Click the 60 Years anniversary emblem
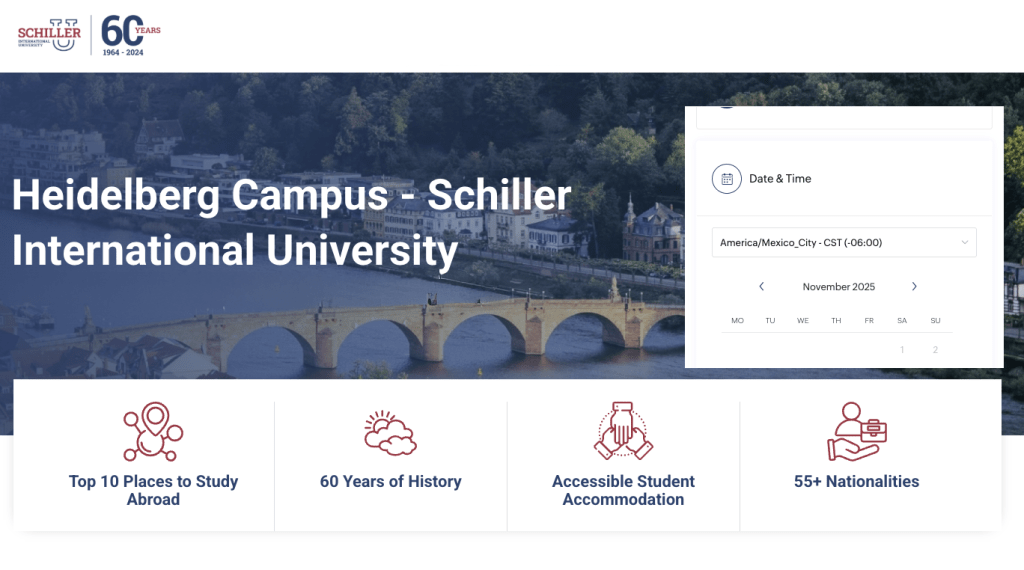This screenshot has height=570, width=1024. [x=130, y=35]
